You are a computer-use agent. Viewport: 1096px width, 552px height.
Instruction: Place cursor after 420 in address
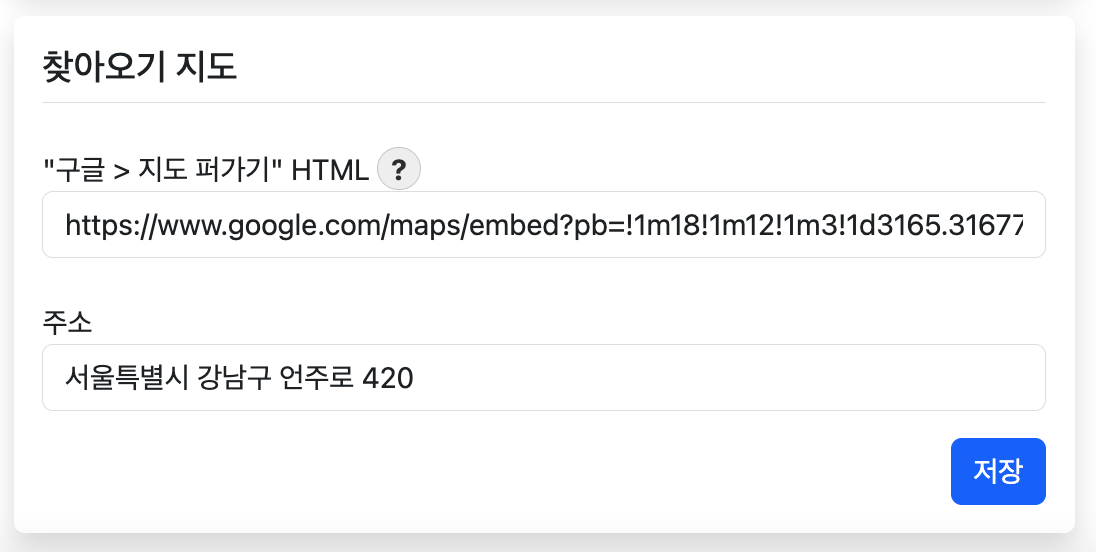pos(415,378)
